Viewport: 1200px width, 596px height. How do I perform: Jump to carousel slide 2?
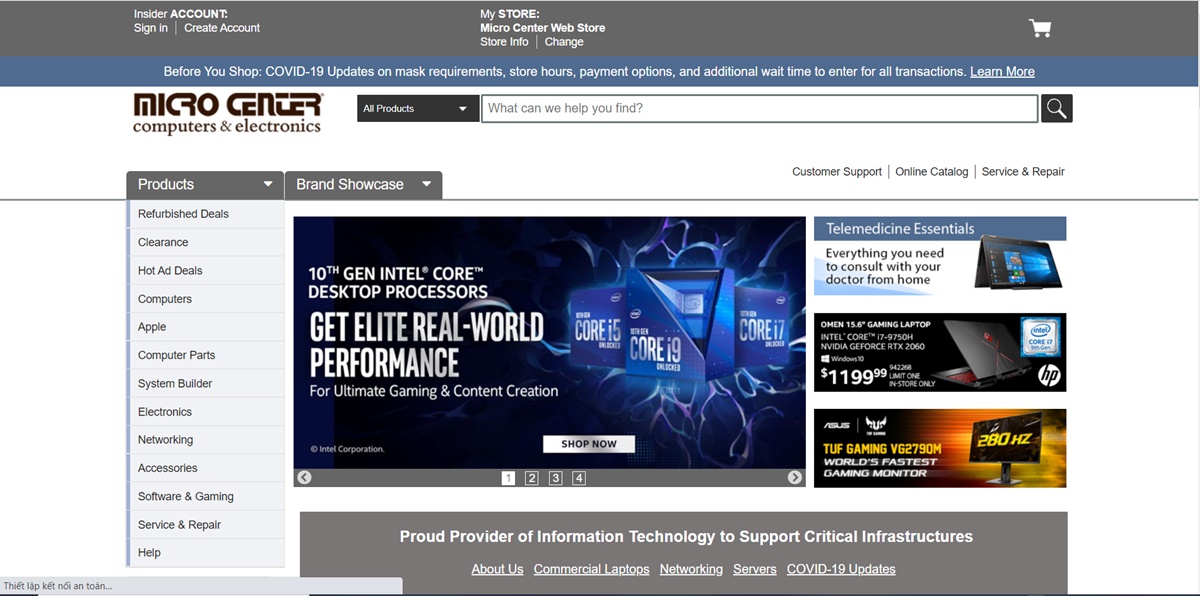pos(532,478)
